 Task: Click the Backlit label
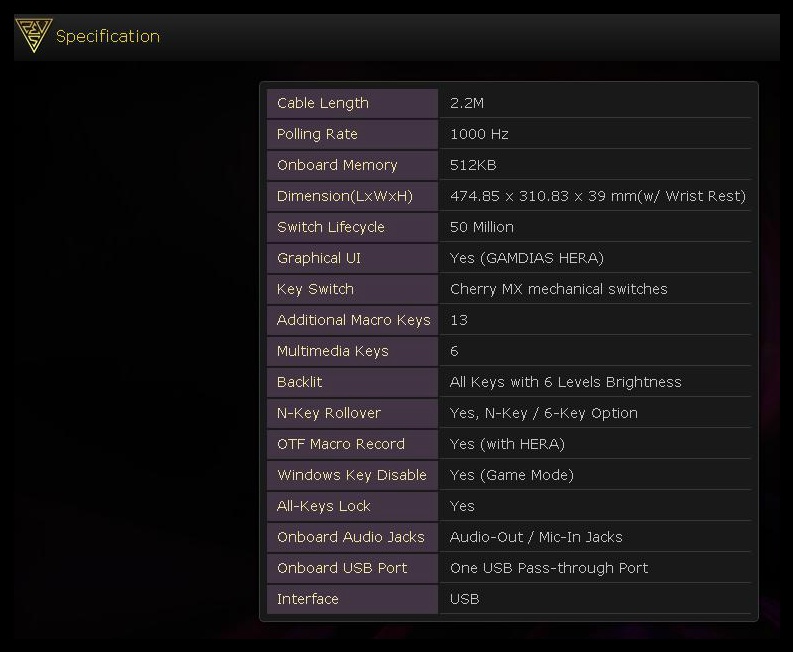pyautogui.click(x=299, y=382)
